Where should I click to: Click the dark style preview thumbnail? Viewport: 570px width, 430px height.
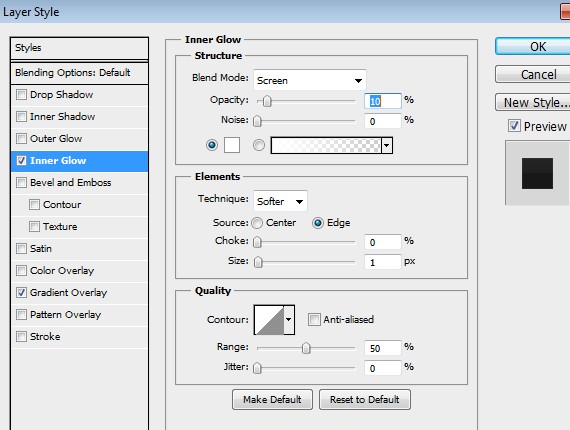coord(537,173)
